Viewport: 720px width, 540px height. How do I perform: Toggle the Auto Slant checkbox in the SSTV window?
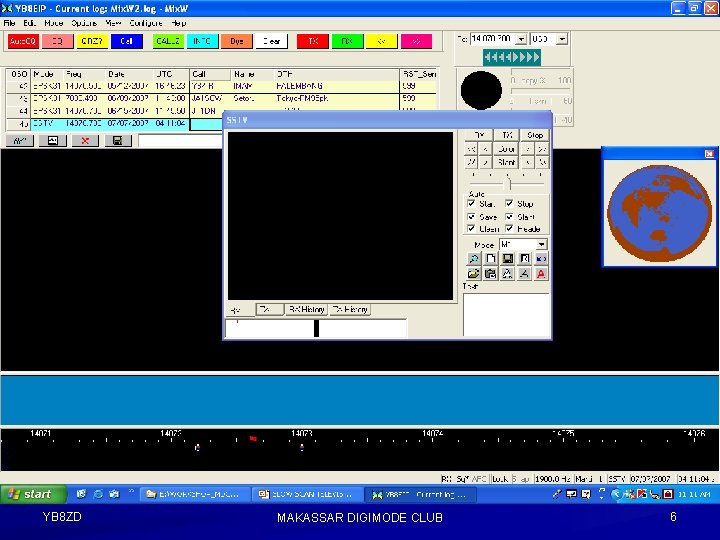pos(509,216)
